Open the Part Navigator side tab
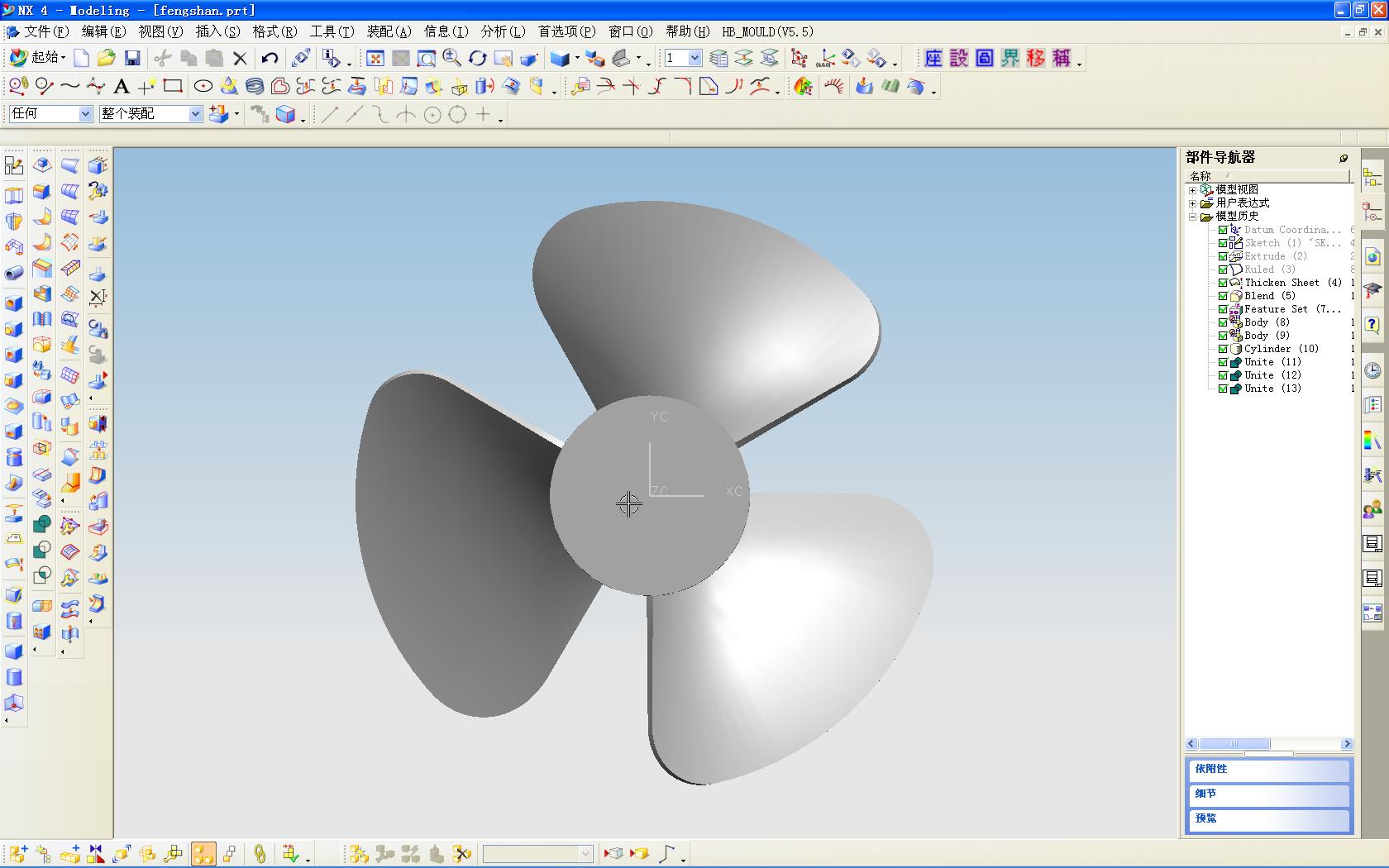 pyautogui.click(x=1372, y=213)
